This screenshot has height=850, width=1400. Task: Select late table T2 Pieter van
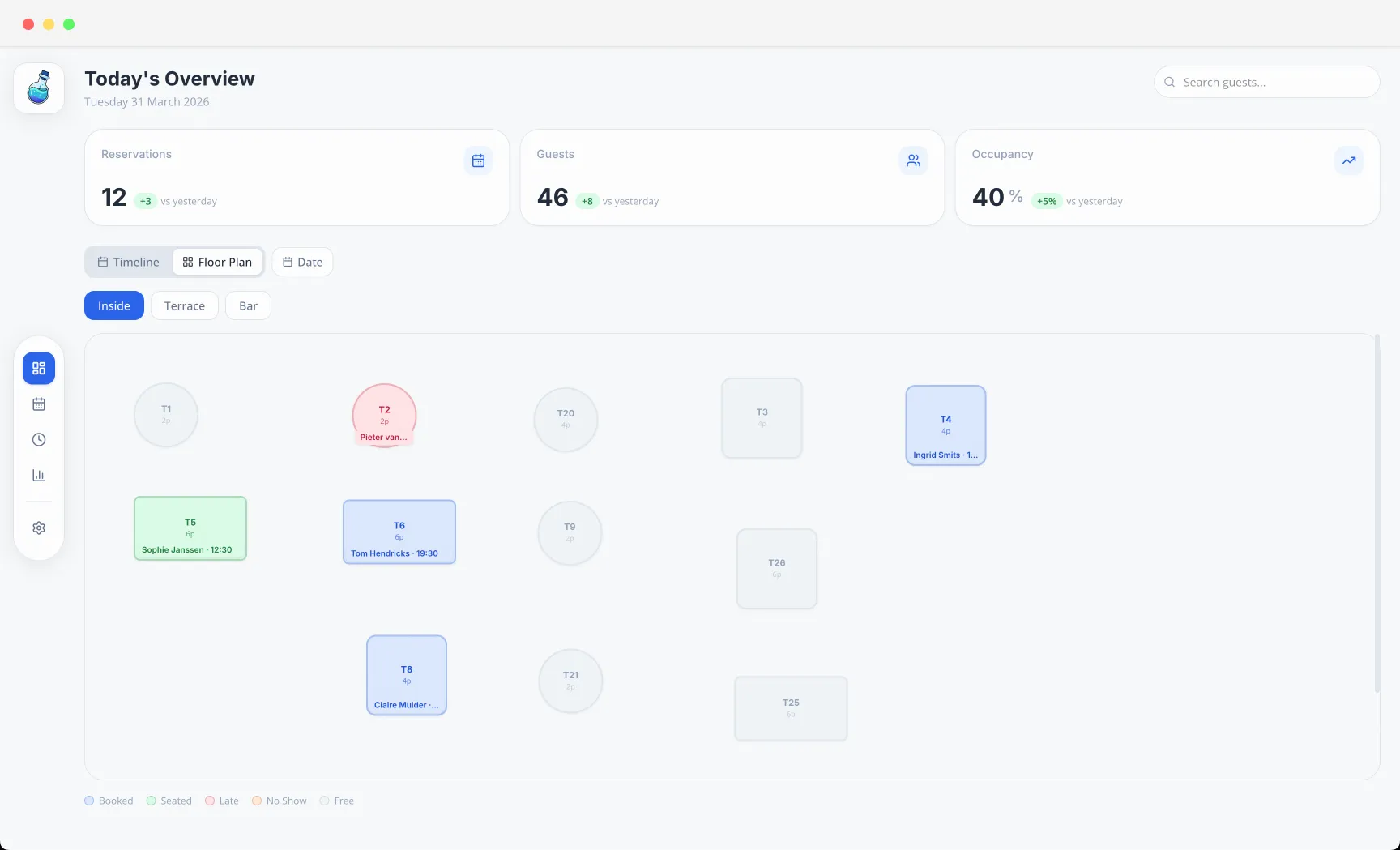click(x=384, y=416)
